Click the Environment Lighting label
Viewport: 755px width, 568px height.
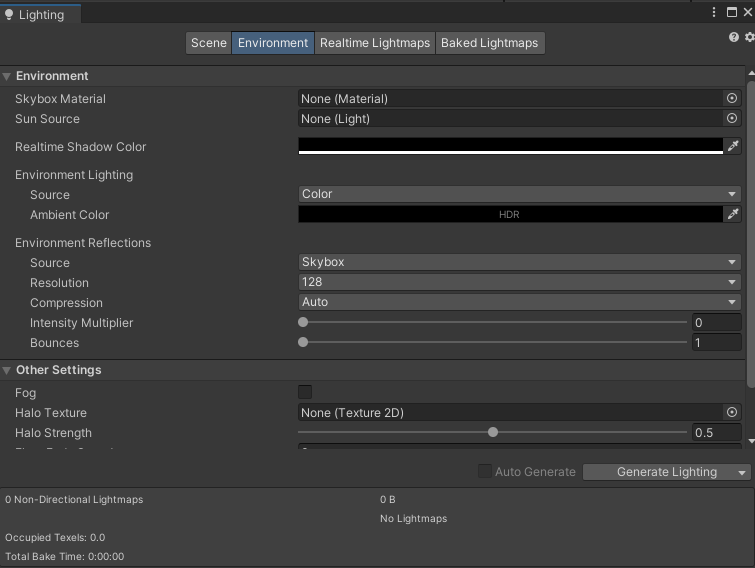coord(74,175)
